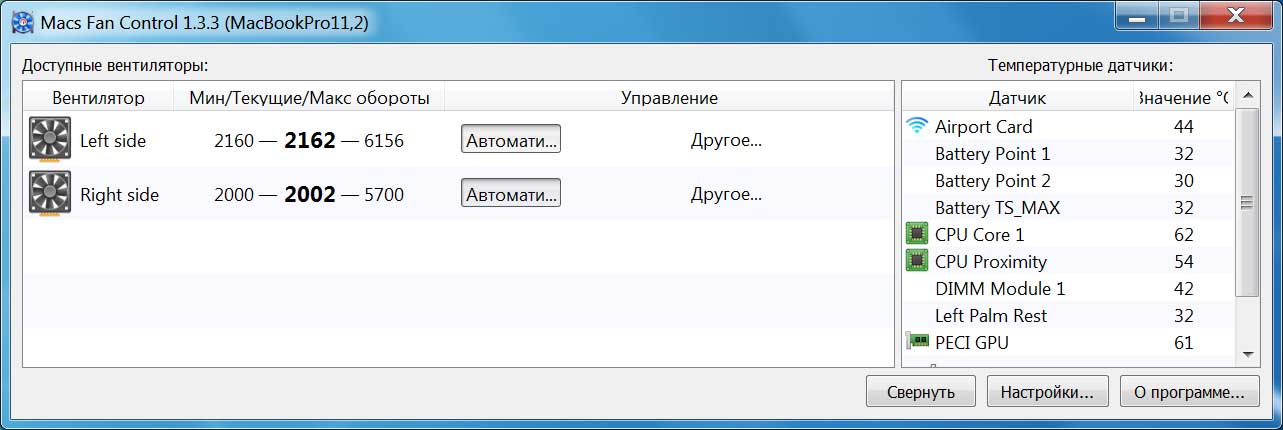The width and height of the screenshot is (1283, 430).
Task: Click the Airport Card Wi-Fi icon
Action: (x=917, y=126)
